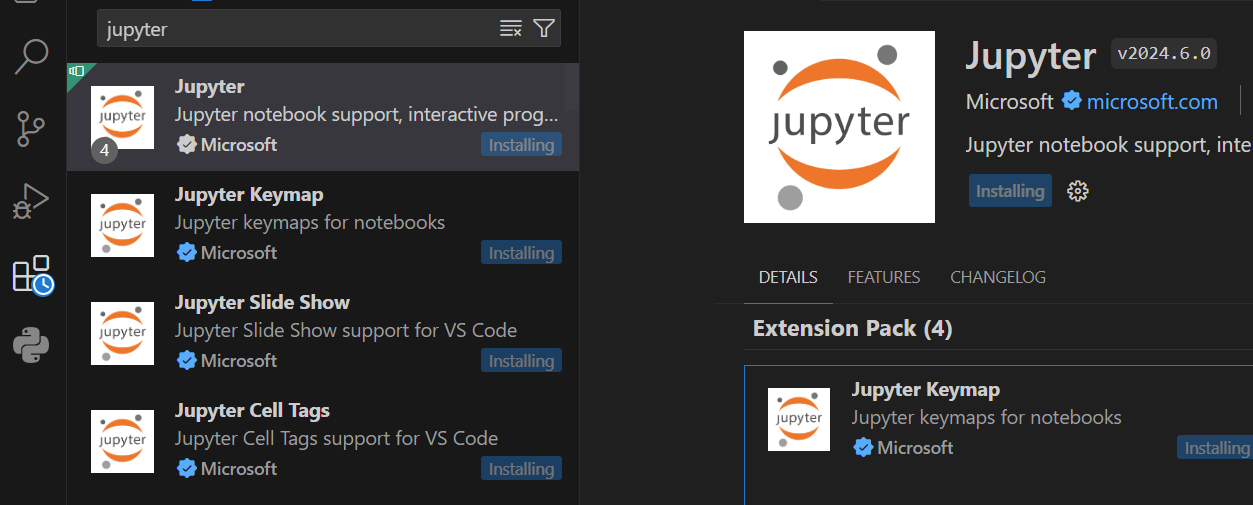Click the verified badge beside microsoft.com
1253x505 pixels.
pyautogui.click(x=1072, y=101)
